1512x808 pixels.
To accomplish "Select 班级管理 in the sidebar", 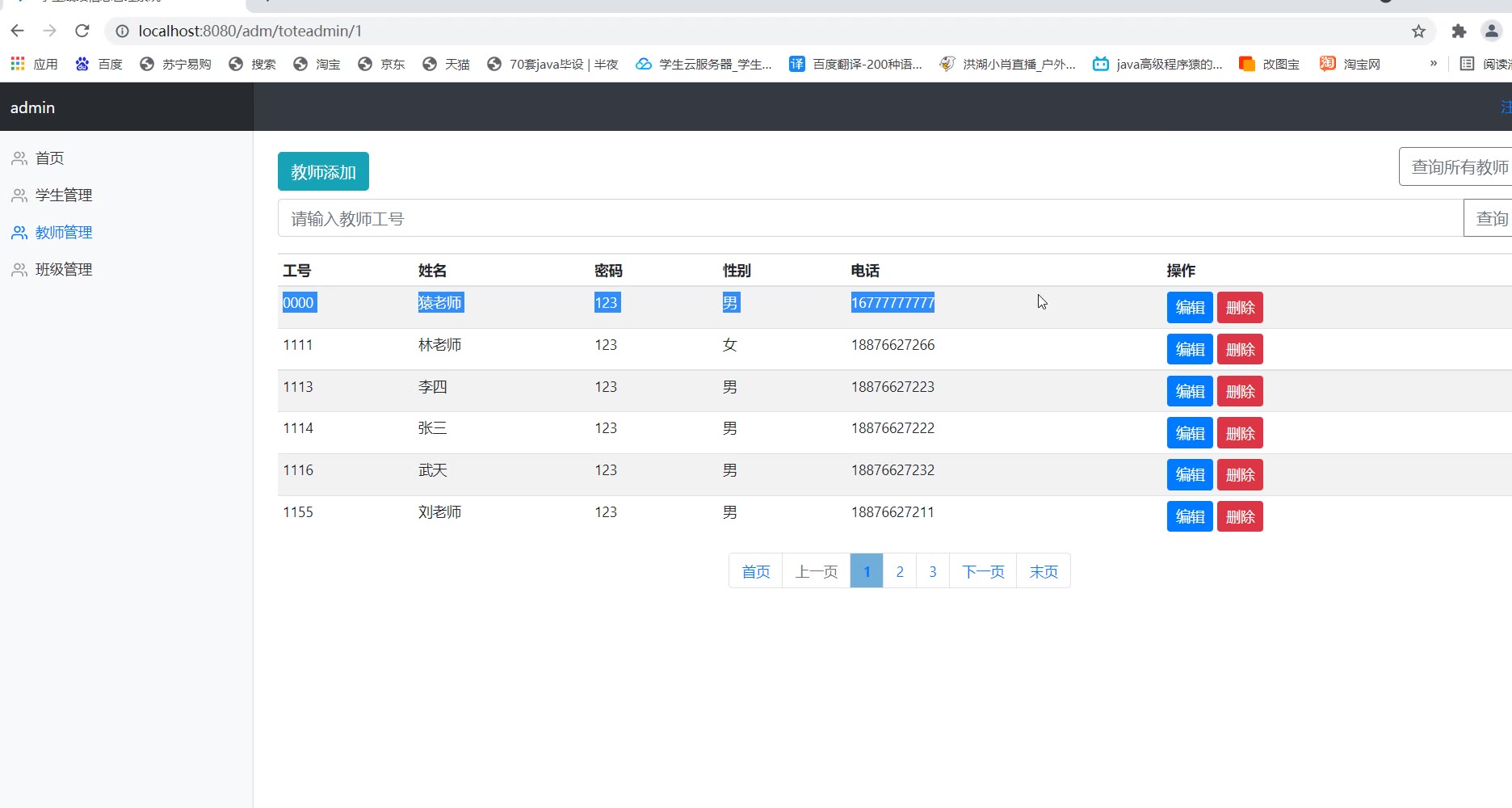I will click(x=63, y=270).
